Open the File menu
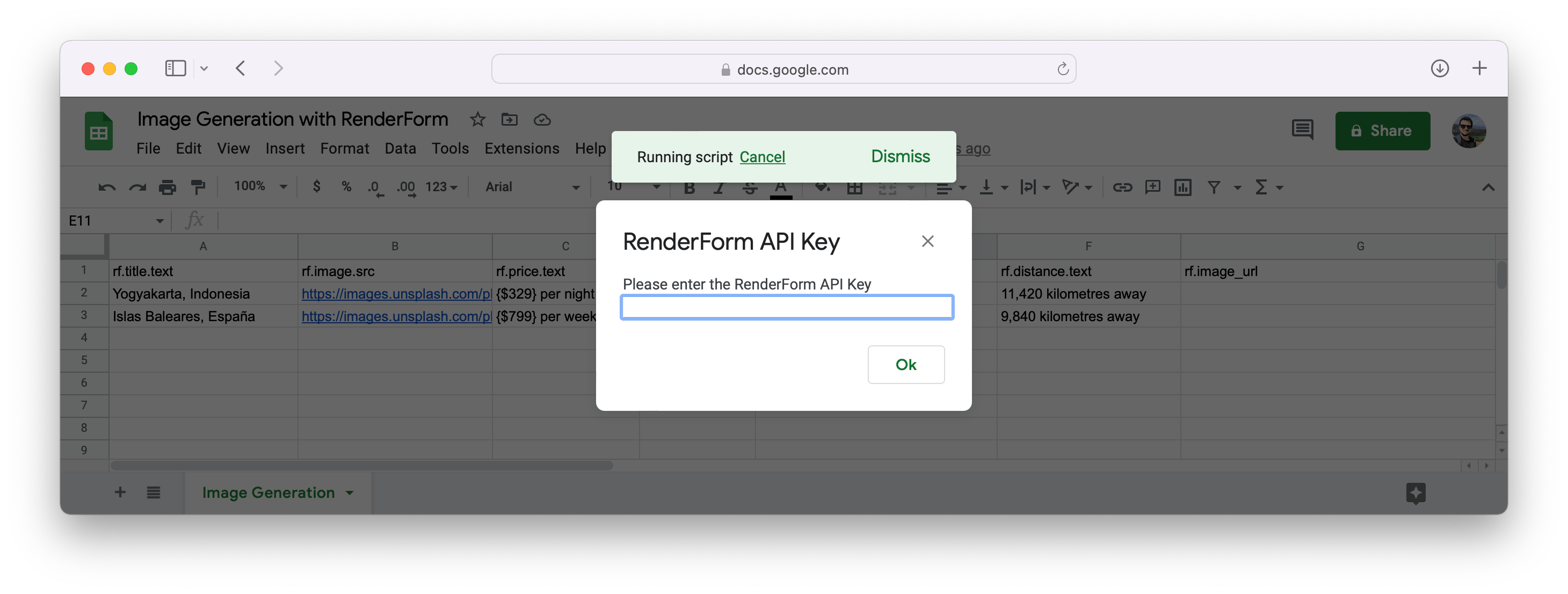 (x=148, y=148)
